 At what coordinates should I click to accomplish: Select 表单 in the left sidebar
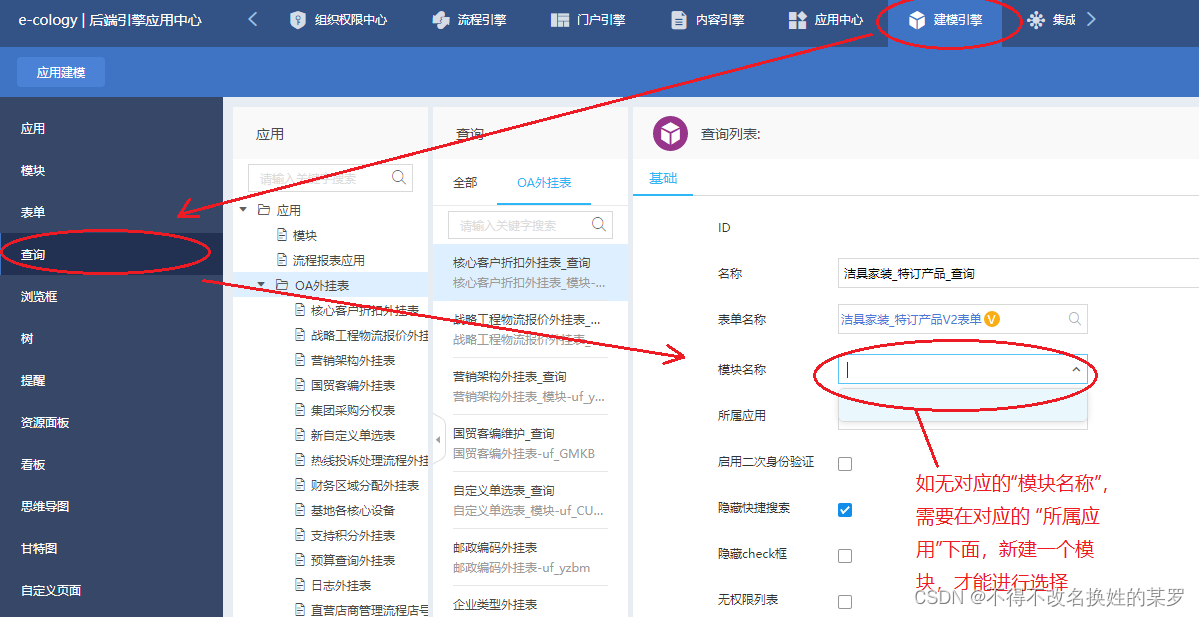[112, 213]
